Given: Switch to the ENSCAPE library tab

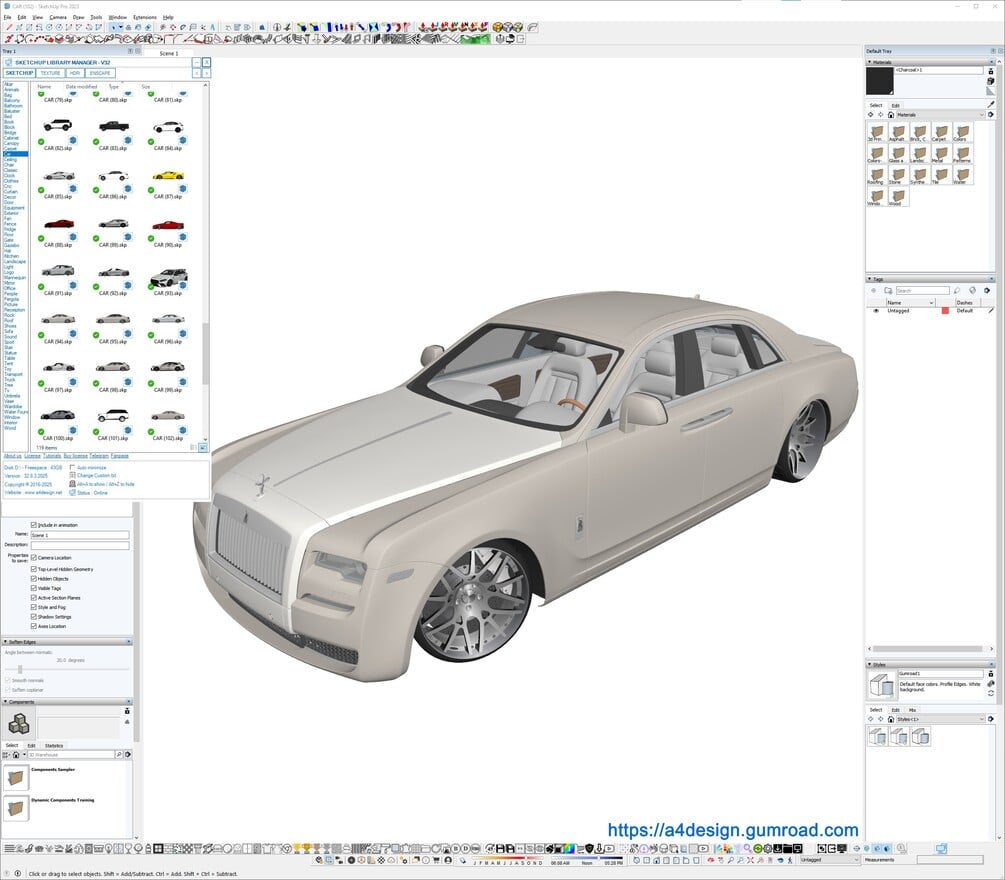Looking at the screenshot, I should (x=100, y=73).
